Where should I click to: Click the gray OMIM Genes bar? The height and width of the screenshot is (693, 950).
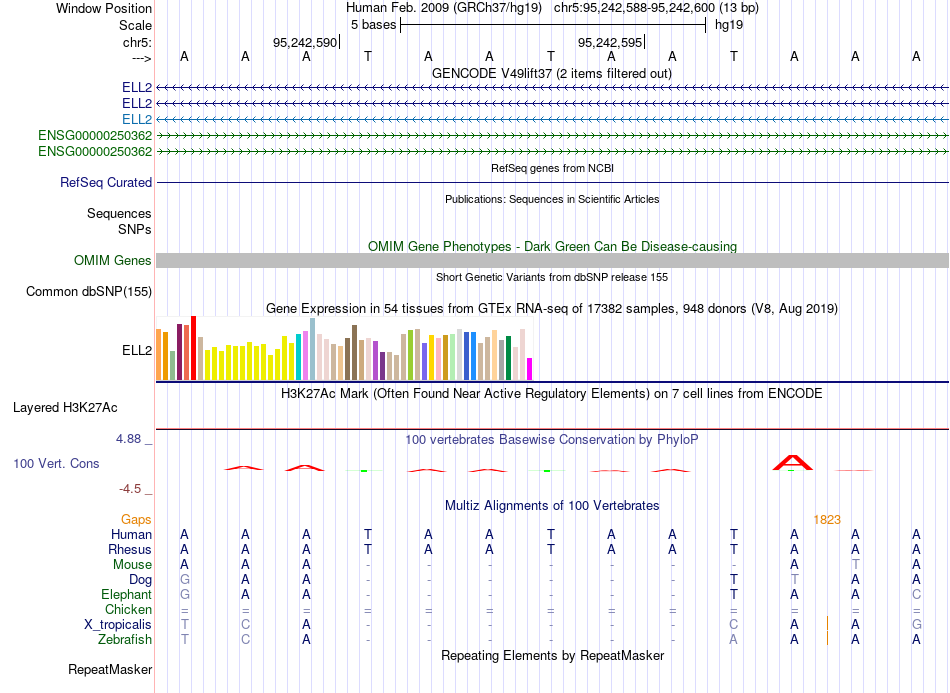coord(552,260)
